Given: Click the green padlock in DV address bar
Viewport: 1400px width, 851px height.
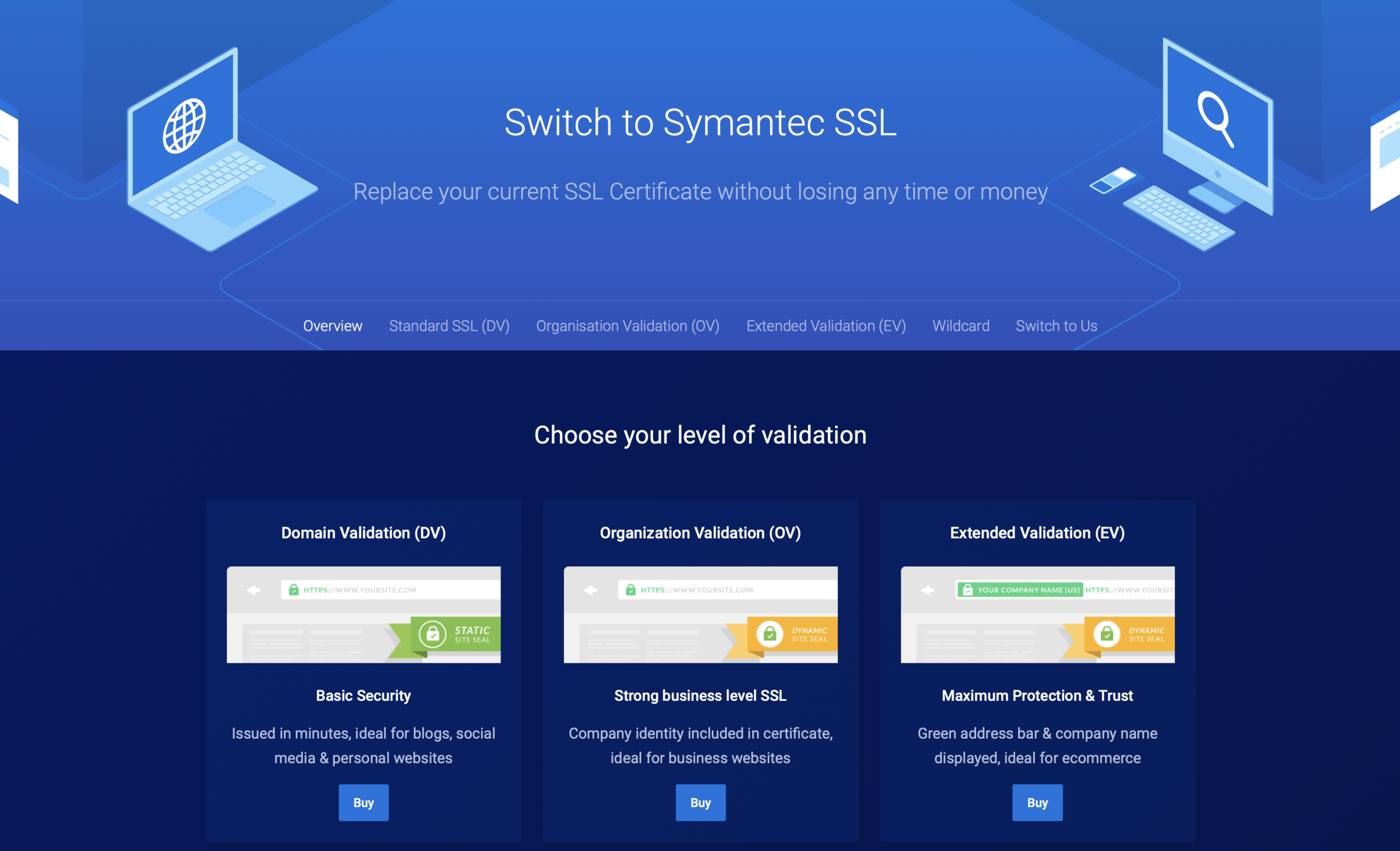Looking at the screenshot, I should (x=294, y=590).
